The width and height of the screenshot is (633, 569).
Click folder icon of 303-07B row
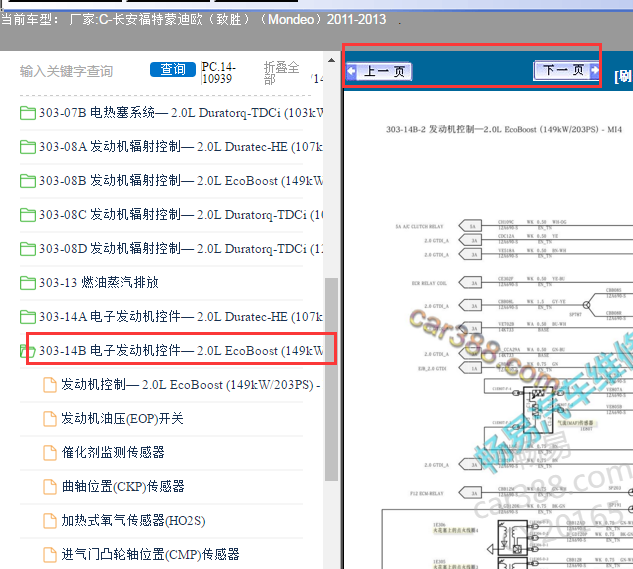pyautogui.click(x=27, y=113)
